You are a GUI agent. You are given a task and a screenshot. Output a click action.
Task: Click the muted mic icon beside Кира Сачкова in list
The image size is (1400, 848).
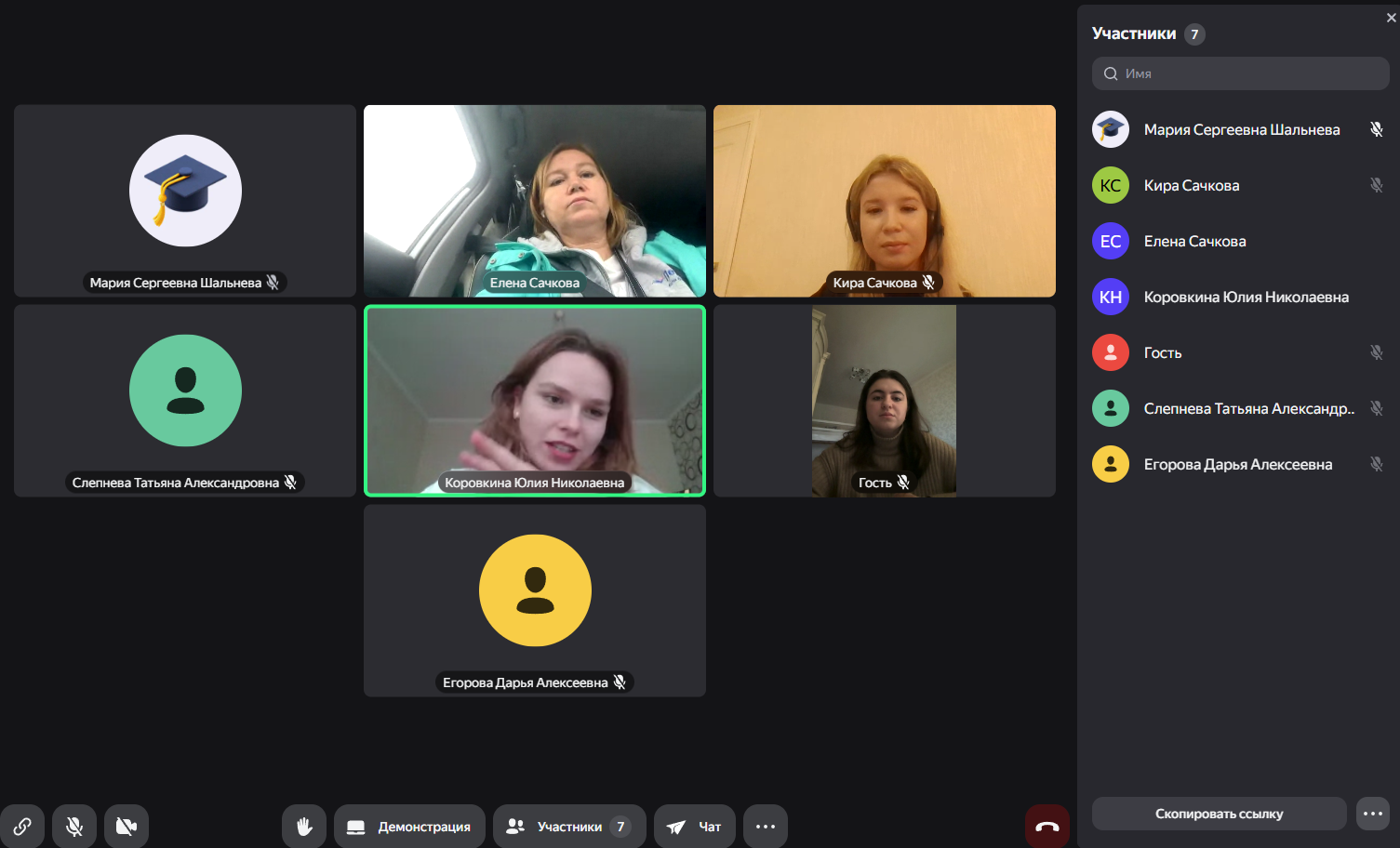coord(1377,185)
